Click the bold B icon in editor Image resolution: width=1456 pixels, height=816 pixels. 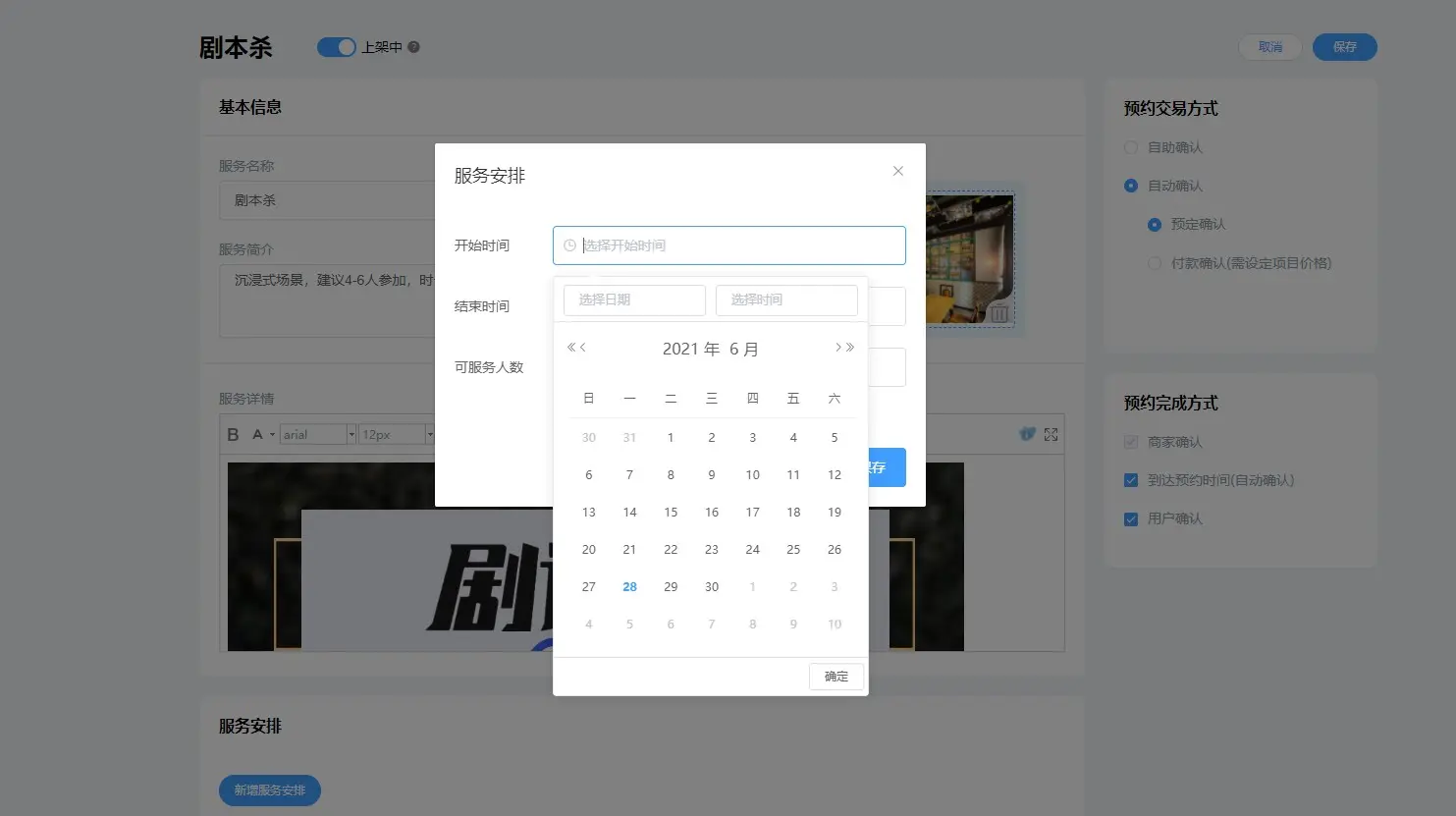coord(233,434)
